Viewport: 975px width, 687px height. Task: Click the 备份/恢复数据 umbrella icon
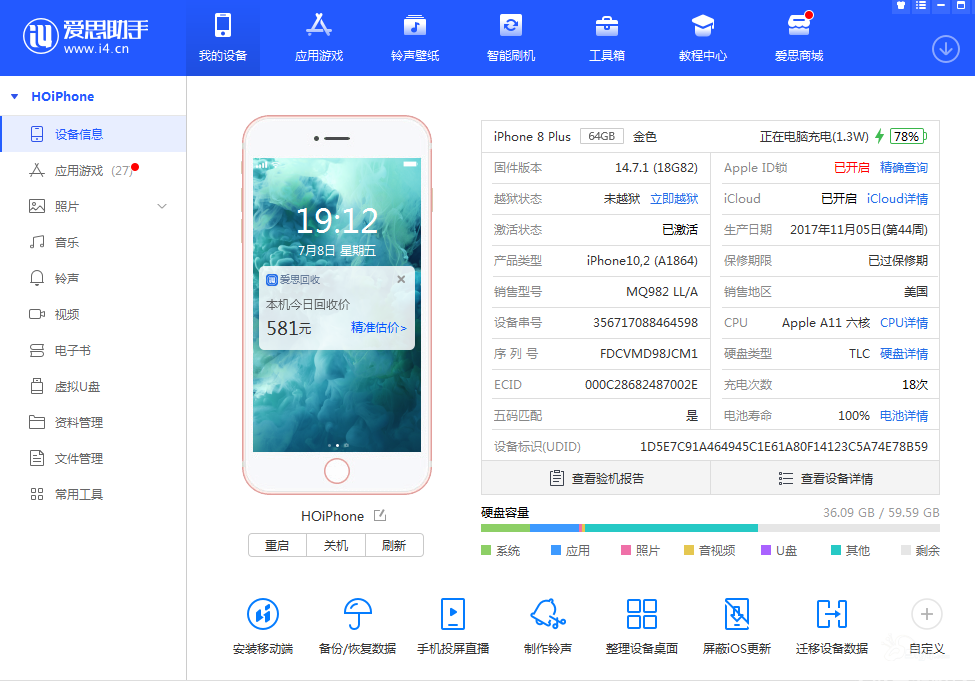click(358, 614)
